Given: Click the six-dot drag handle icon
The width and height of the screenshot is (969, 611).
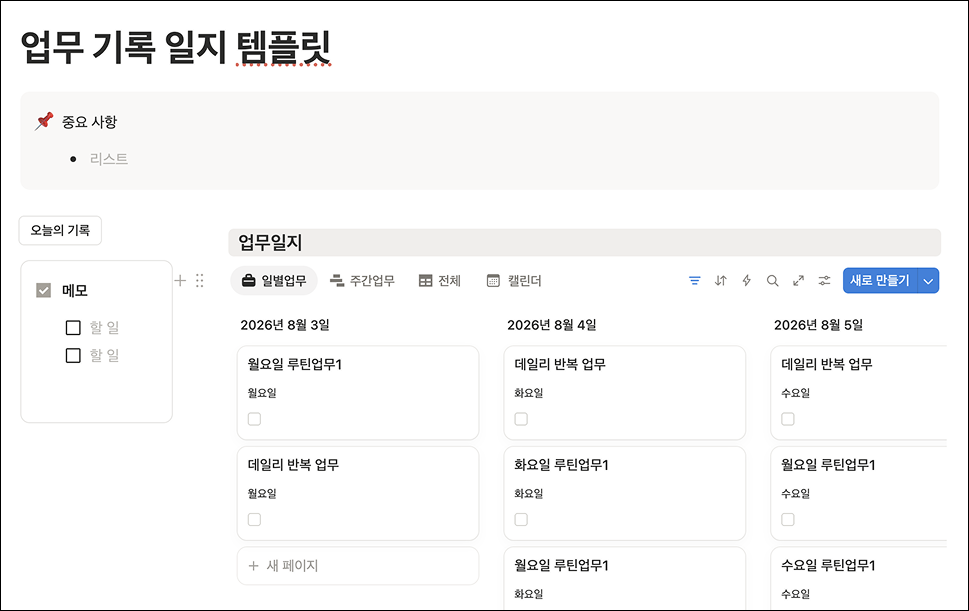Looking at the screenshot, I should [x=200, y=280].
